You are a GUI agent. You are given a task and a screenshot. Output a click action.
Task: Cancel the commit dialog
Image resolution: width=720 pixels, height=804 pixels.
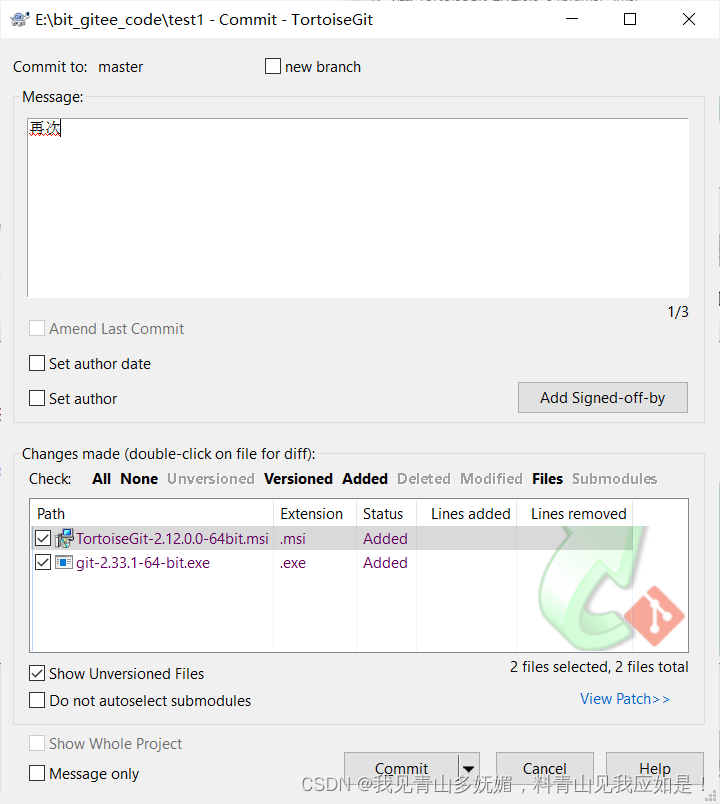pos(545,769)
